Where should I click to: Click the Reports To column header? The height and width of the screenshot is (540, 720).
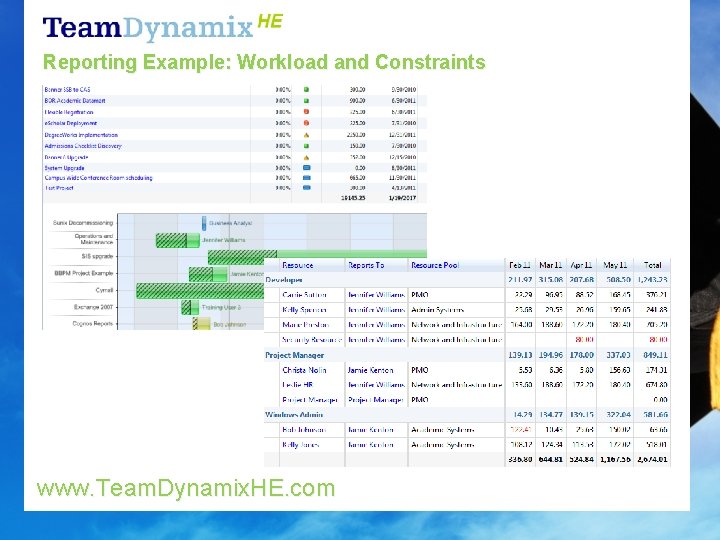366,265
